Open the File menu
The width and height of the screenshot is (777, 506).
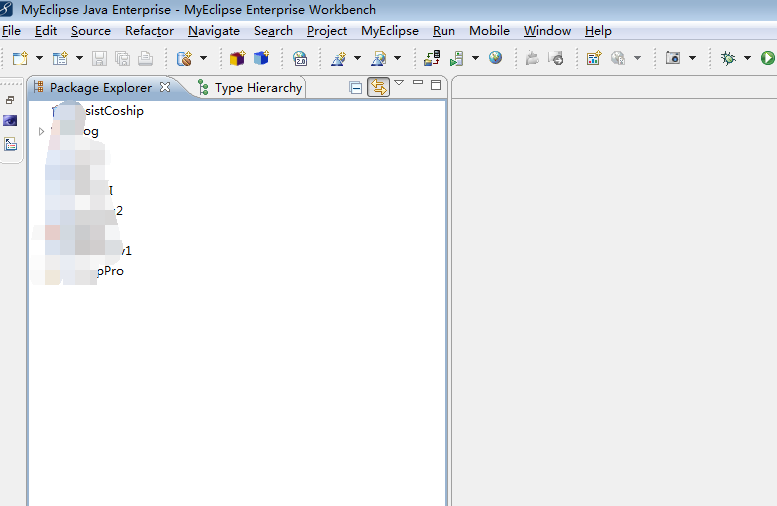11,31
